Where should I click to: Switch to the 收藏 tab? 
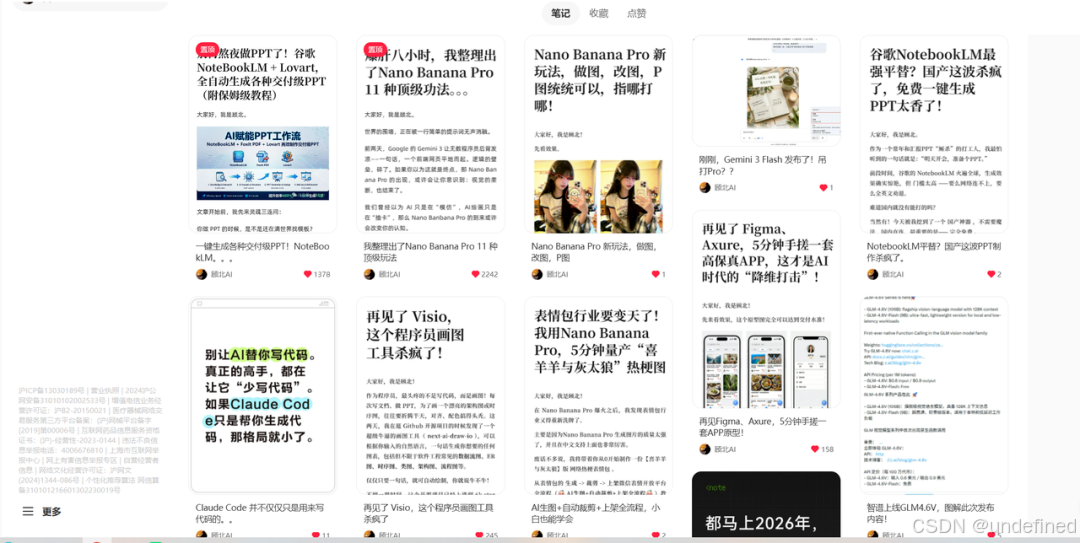tap(599, 13)
